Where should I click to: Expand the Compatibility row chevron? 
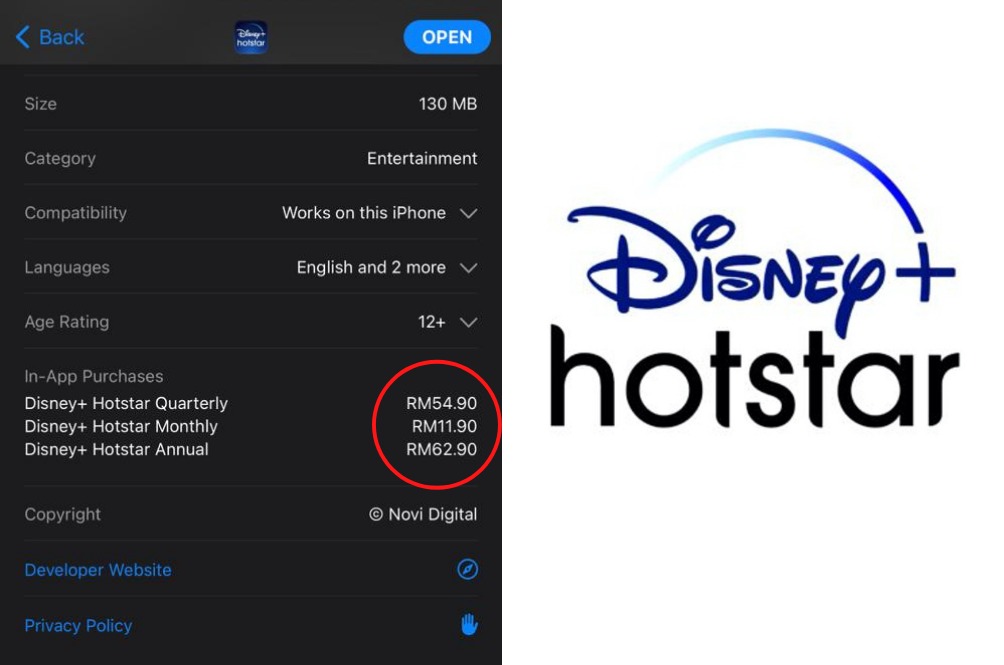click(469, 213)
